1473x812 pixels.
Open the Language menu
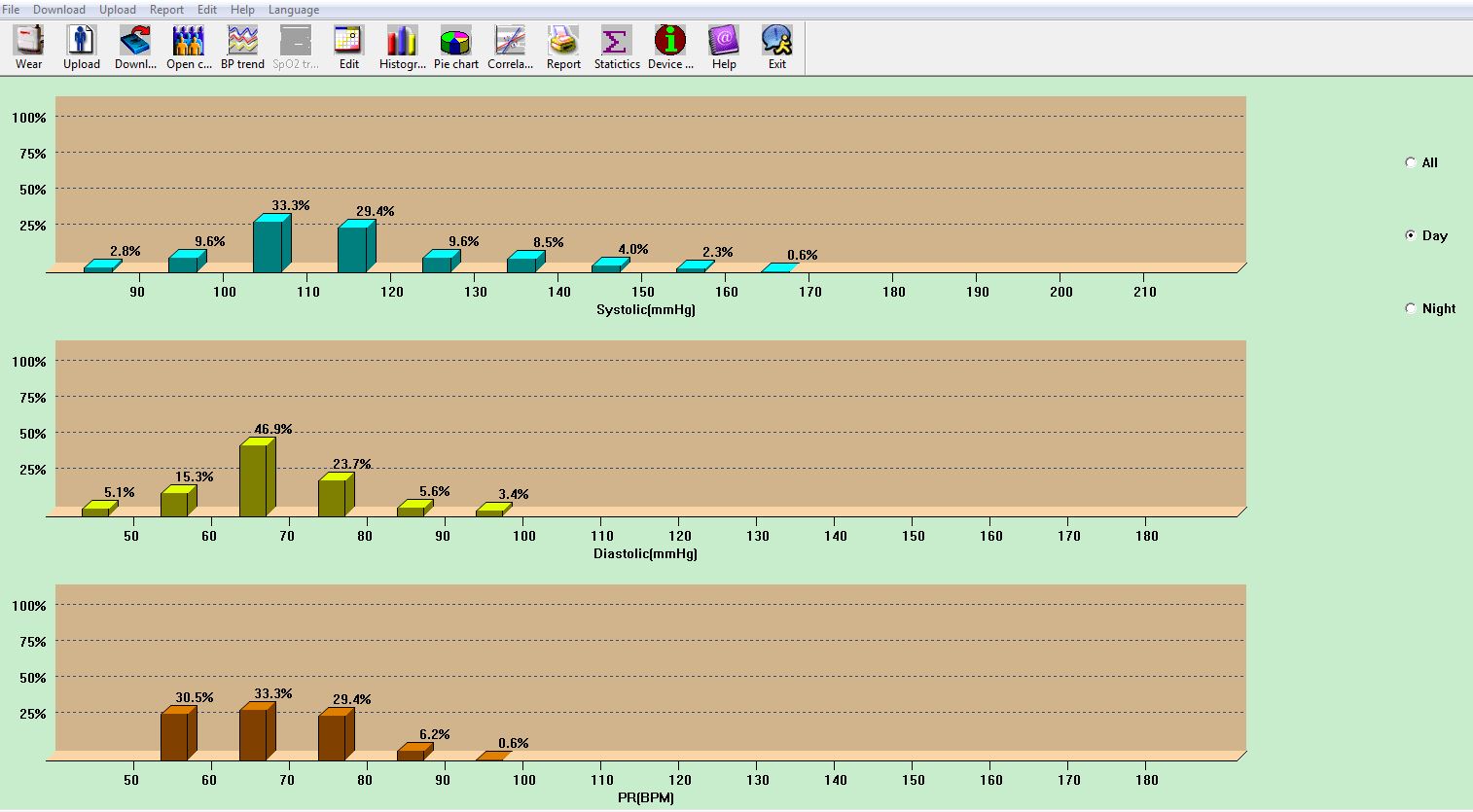(x=294, y=10)
